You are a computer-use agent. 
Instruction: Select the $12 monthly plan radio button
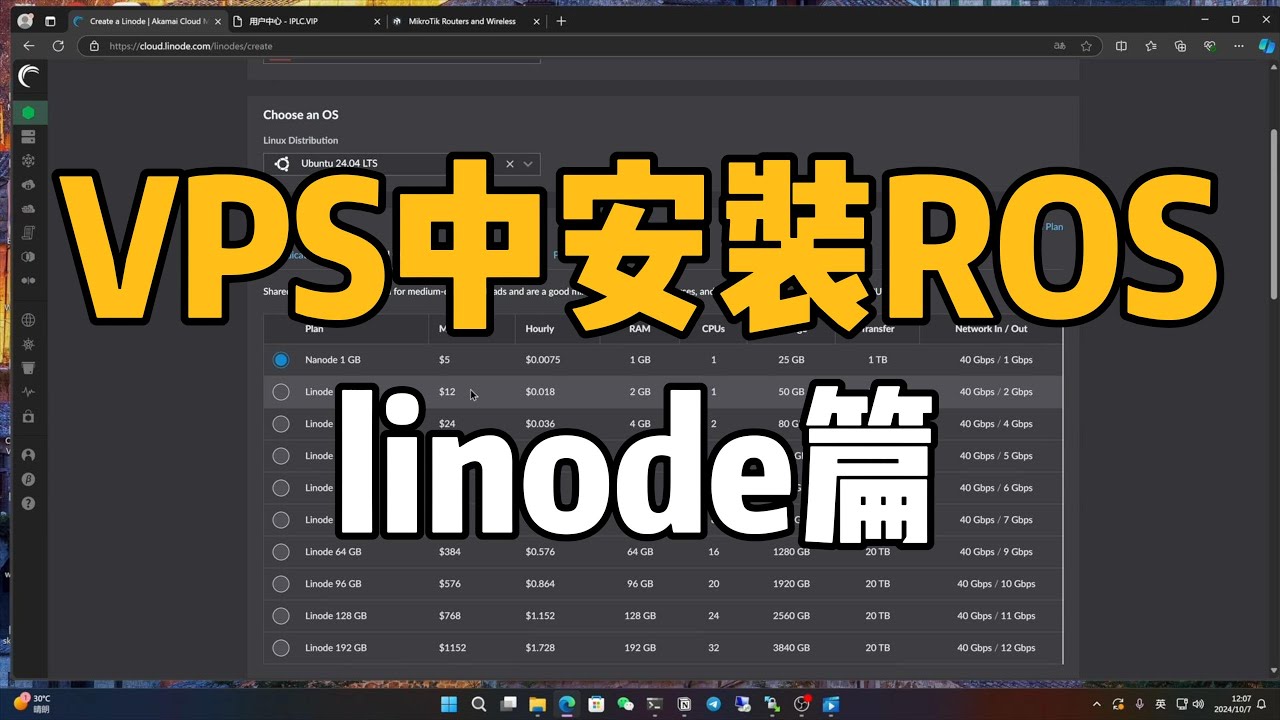(x=281, y=392)
